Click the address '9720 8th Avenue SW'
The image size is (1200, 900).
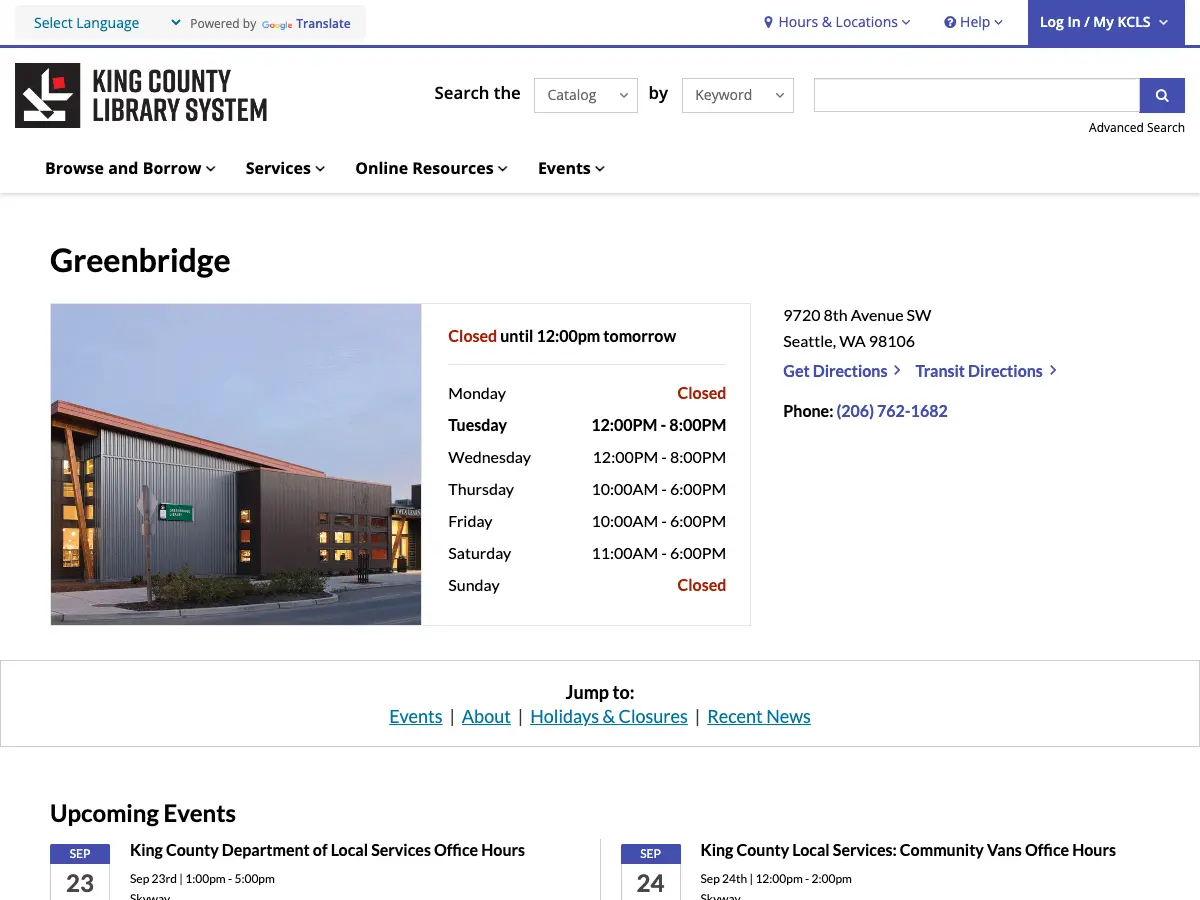tap(857, 315)
